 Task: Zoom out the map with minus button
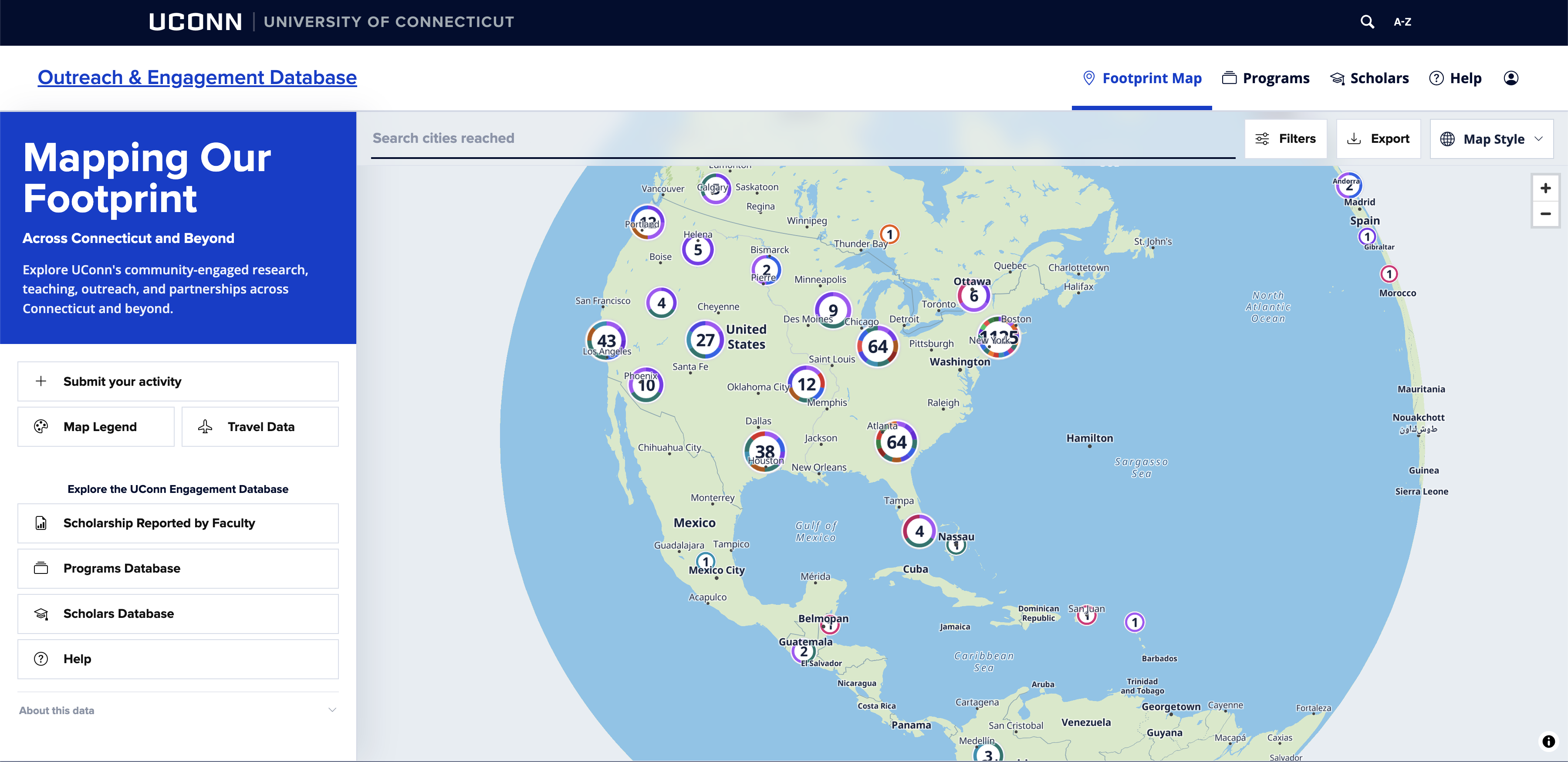(x=1545, y=214)
